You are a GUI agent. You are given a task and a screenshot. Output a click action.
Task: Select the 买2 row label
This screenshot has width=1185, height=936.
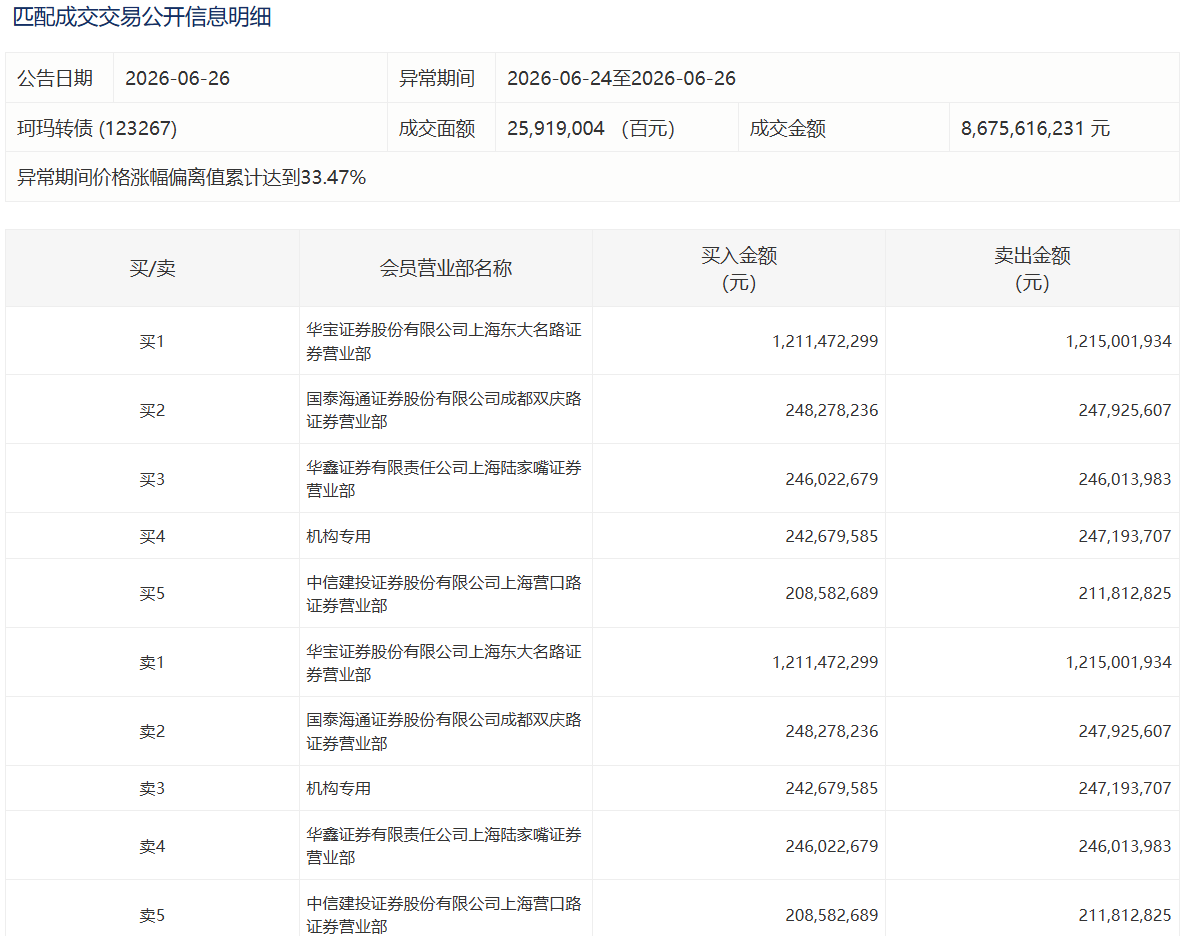tap(152, 410)
